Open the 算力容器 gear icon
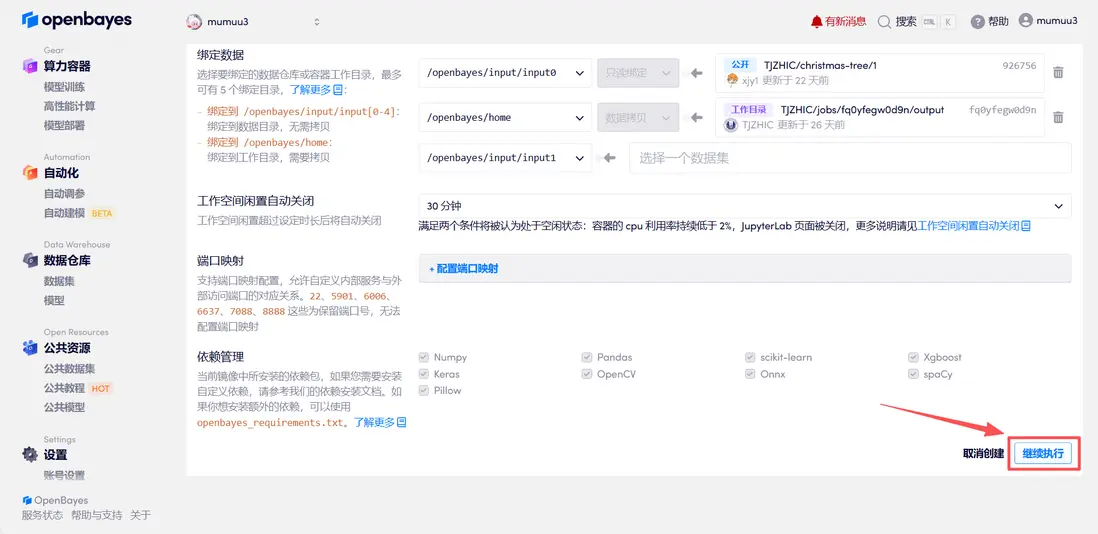 click(x=29, y=66)
